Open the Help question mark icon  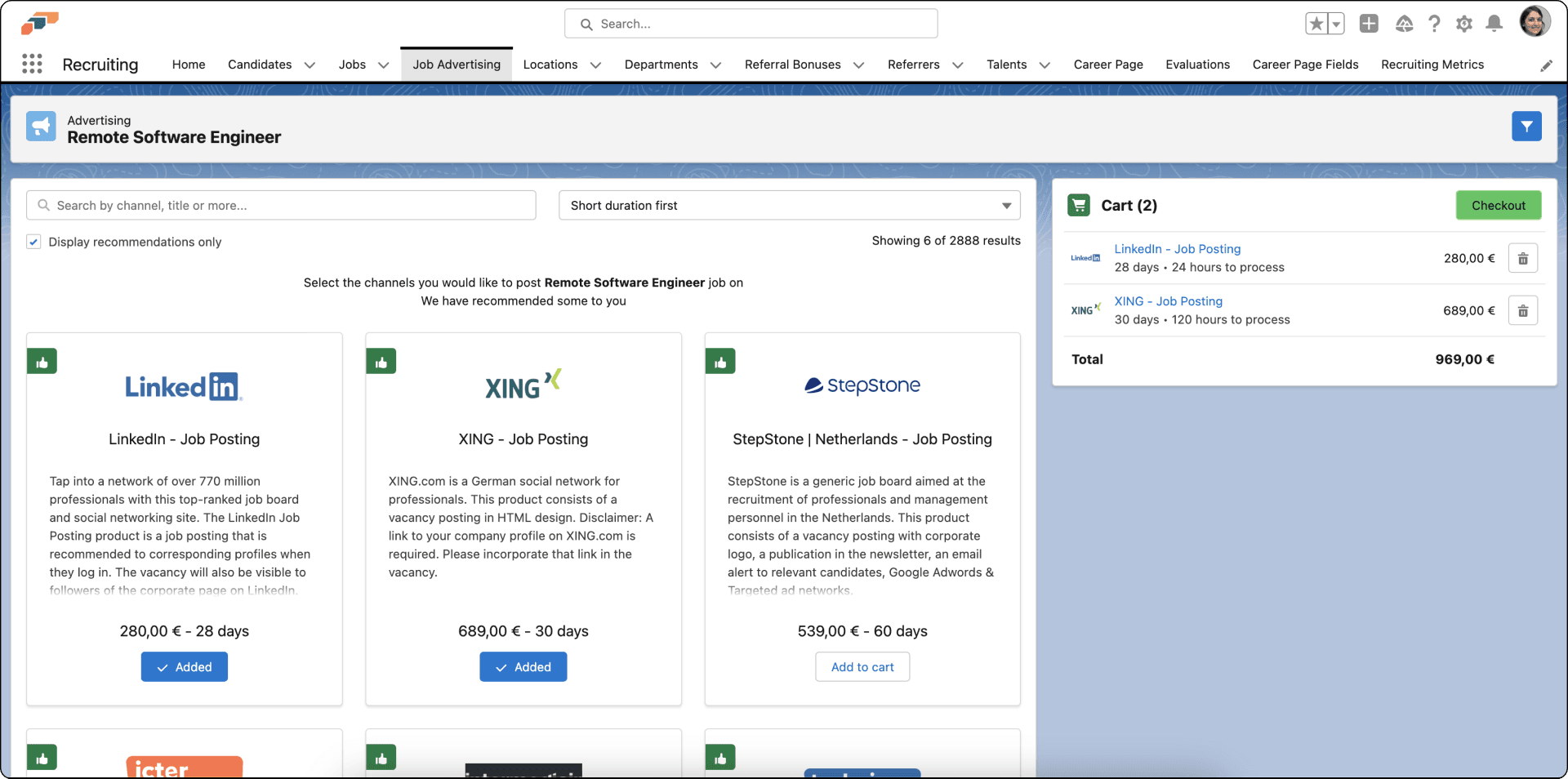tap(1434, 24)
